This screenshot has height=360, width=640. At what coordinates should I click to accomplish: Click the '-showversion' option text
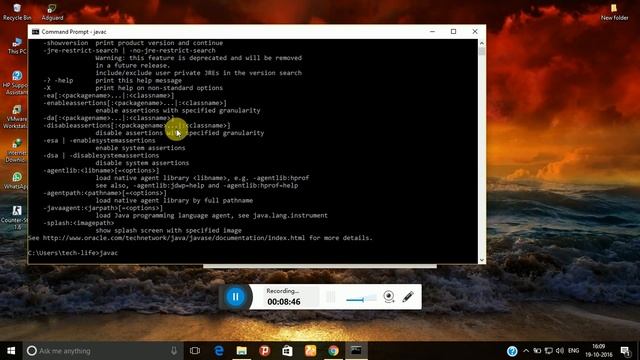click(x=66, y=43)
